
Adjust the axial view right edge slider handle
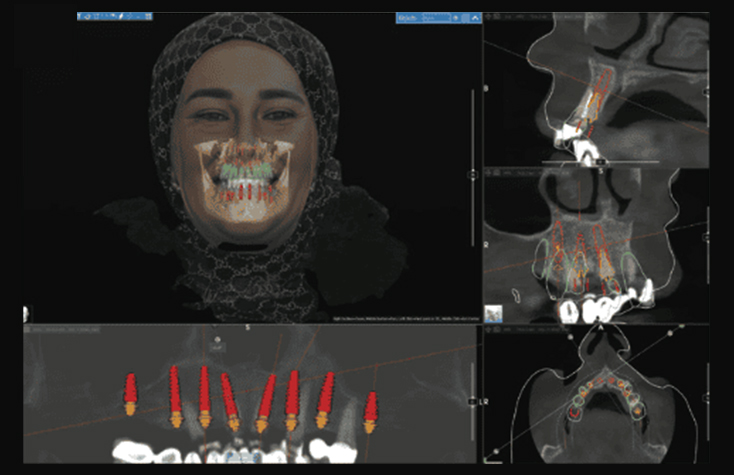click(706, 398)
